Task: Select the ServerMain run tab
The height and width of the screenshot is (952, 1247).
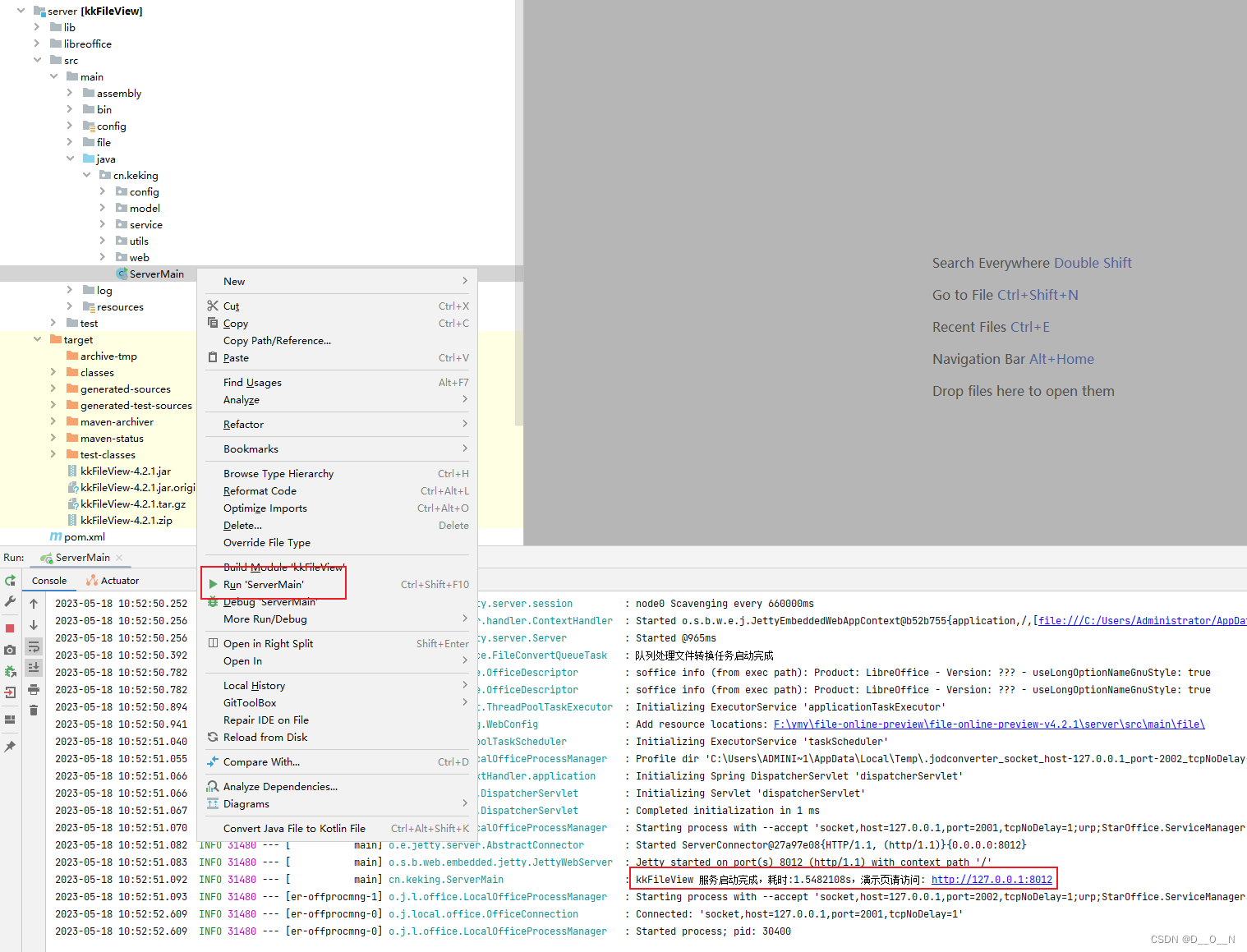Action: (82, 558)
